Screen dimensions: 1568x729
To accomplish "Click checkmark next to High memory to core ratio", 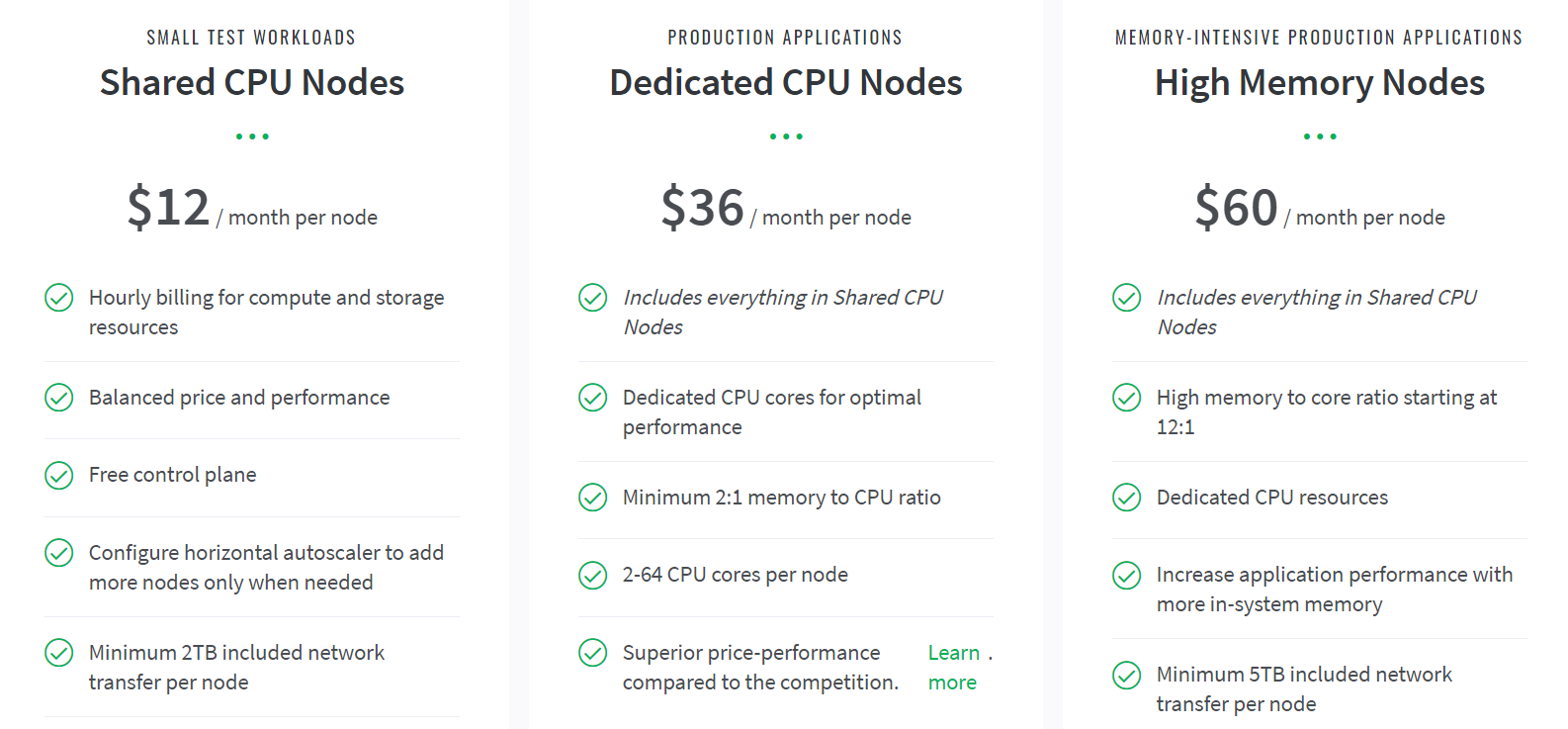I will point(1127,397).
